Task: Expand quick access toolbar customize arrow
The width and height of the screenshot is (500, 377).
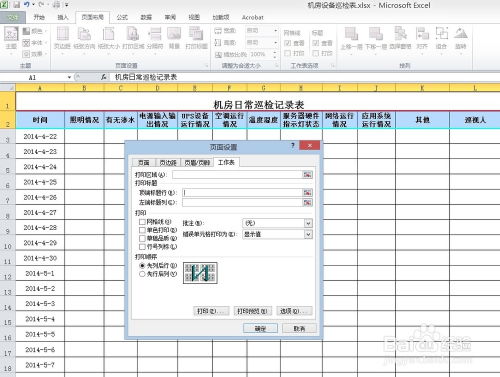Action: 67,5
